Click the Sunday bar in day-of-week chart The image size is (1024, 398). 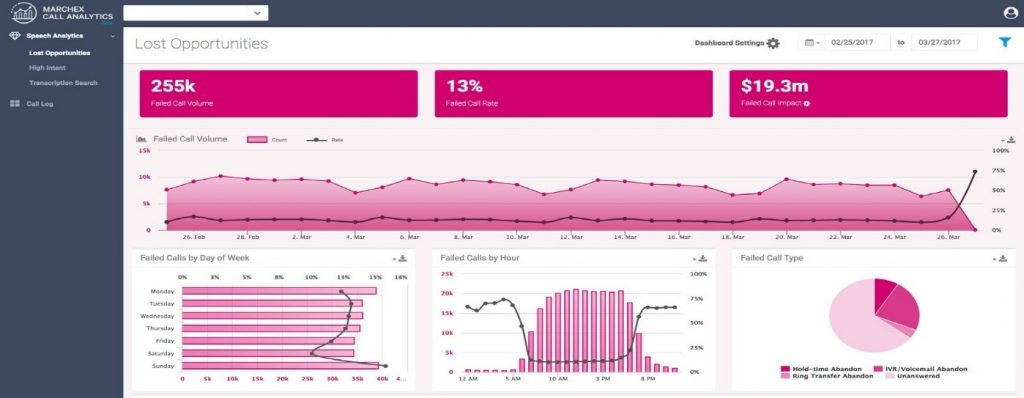pyautogui.click(x=280, y=366)
